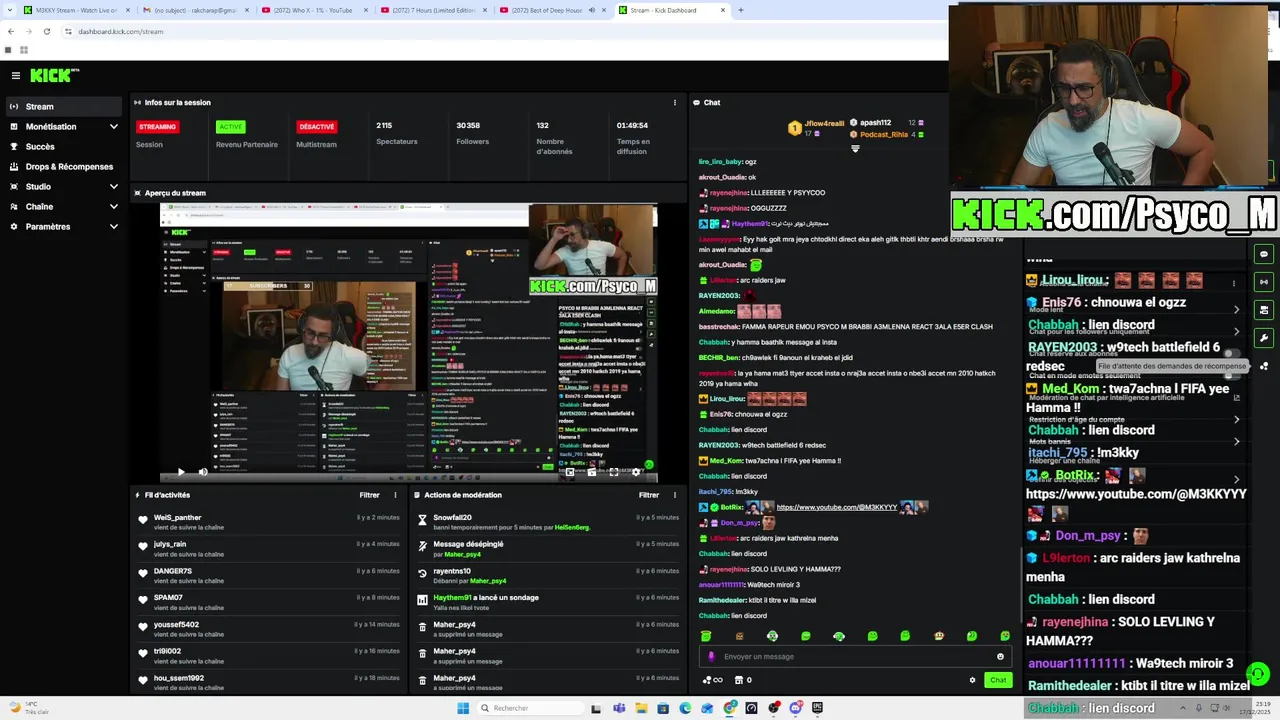Switch to Best of Deep House tab
1280x720 pixels.
point(552,10)
